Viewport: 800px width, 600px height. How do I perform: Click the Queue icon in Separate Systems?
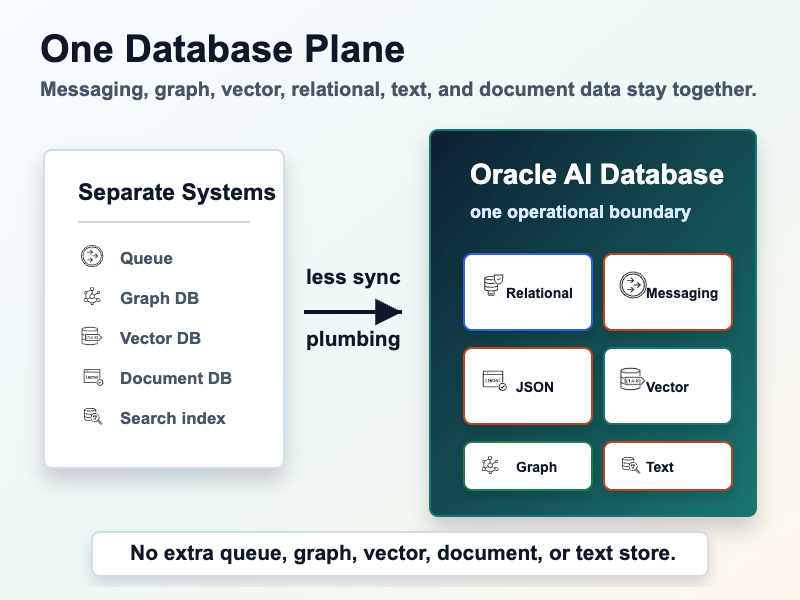tap(92, 256)
